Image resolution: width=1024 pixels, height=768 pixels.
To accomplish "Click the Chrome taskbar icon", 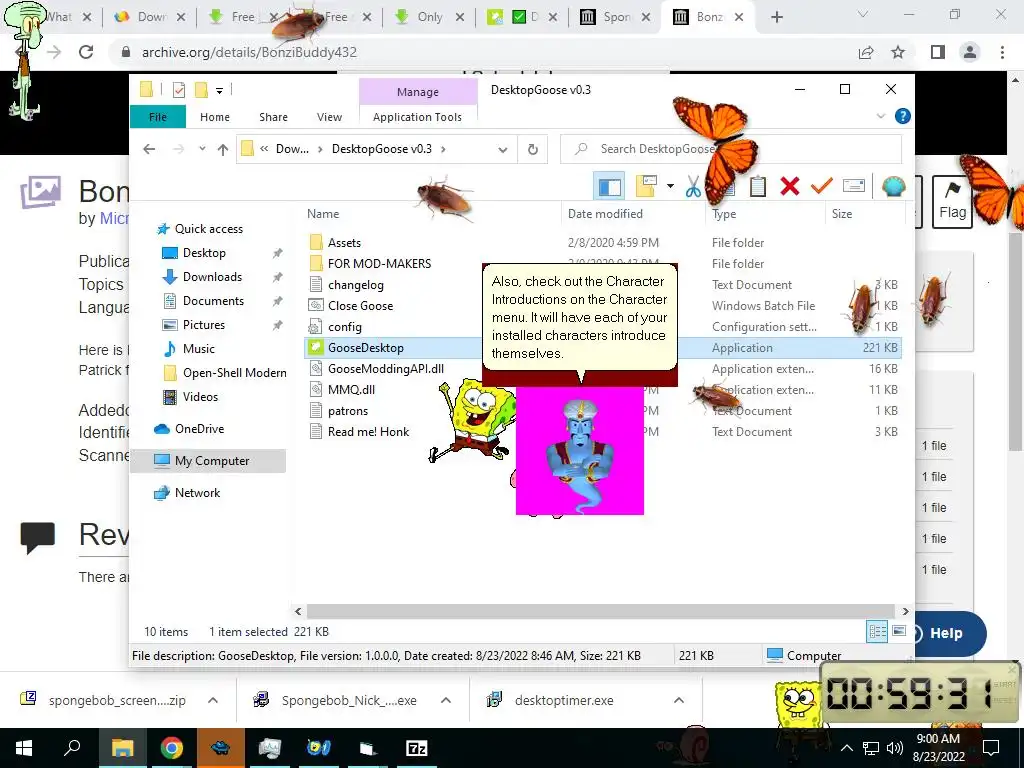I will pyautogui.click(x=171, y=748).
